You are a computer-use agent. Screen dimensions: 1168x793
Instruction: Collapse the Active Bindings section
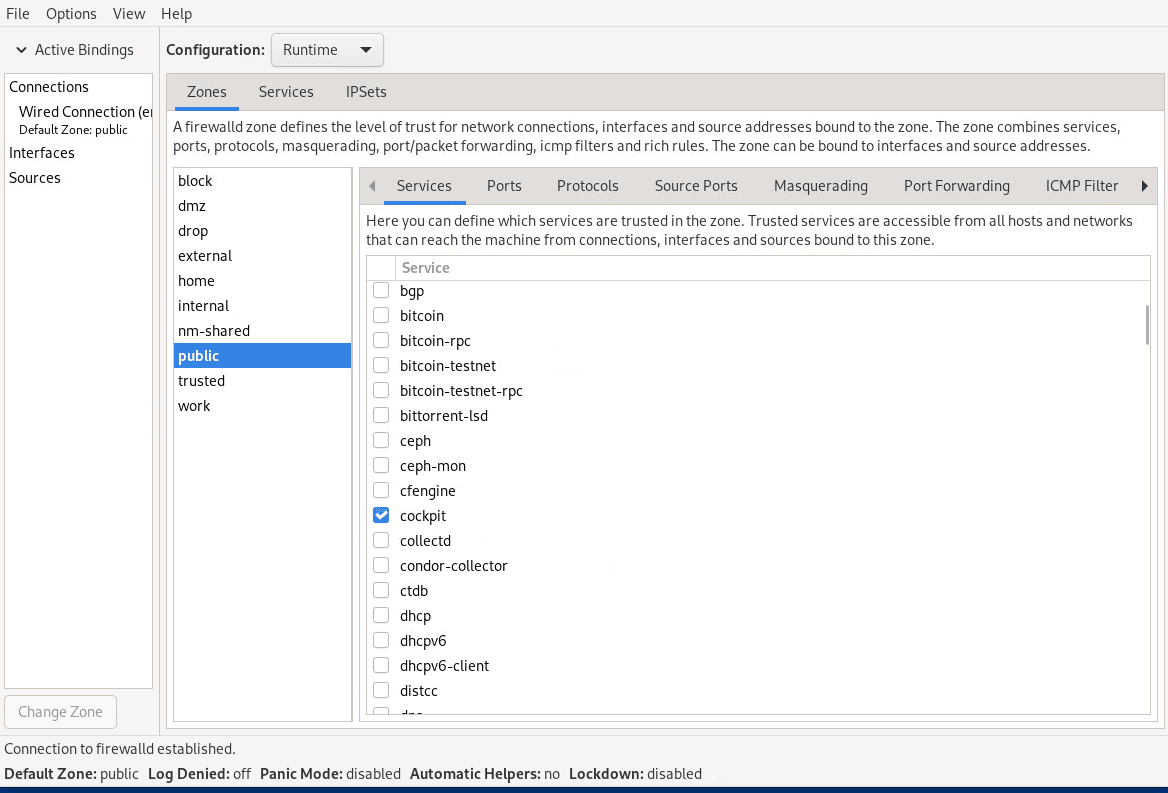(x=20, y=49)
